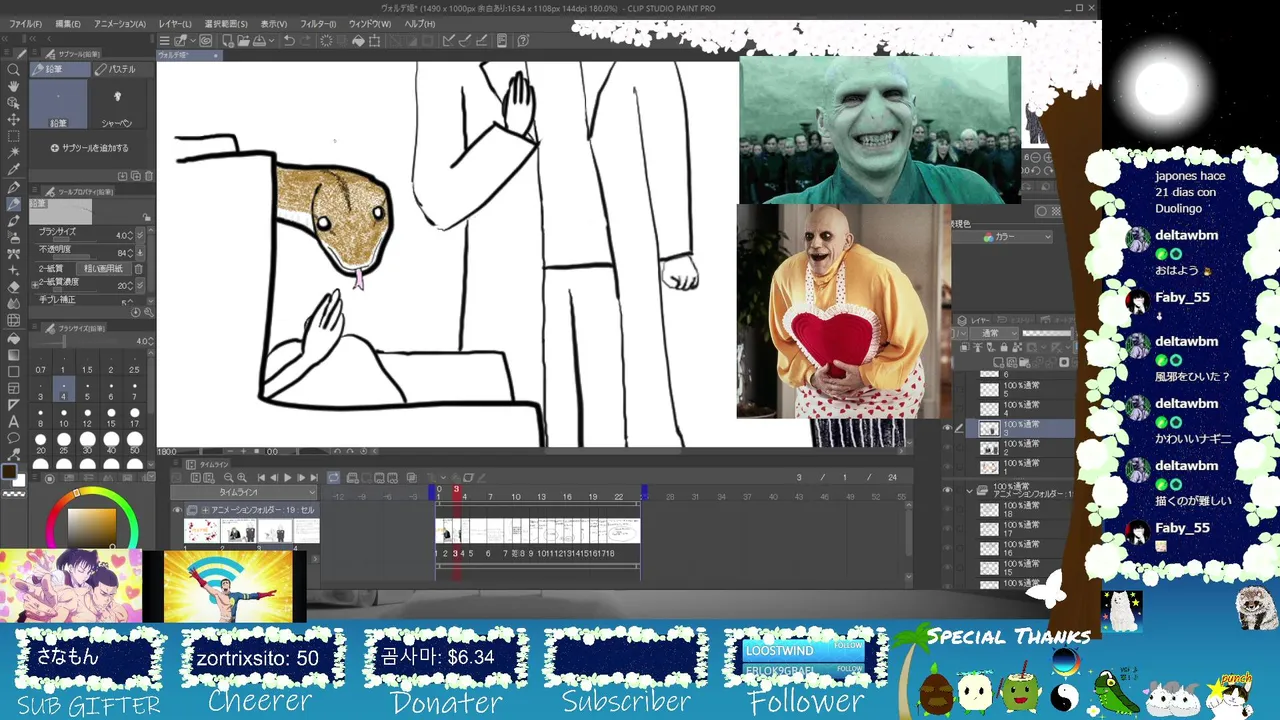Select the Eraser tool
Screen dimensions: 1280x720
[x=14, y=287]
